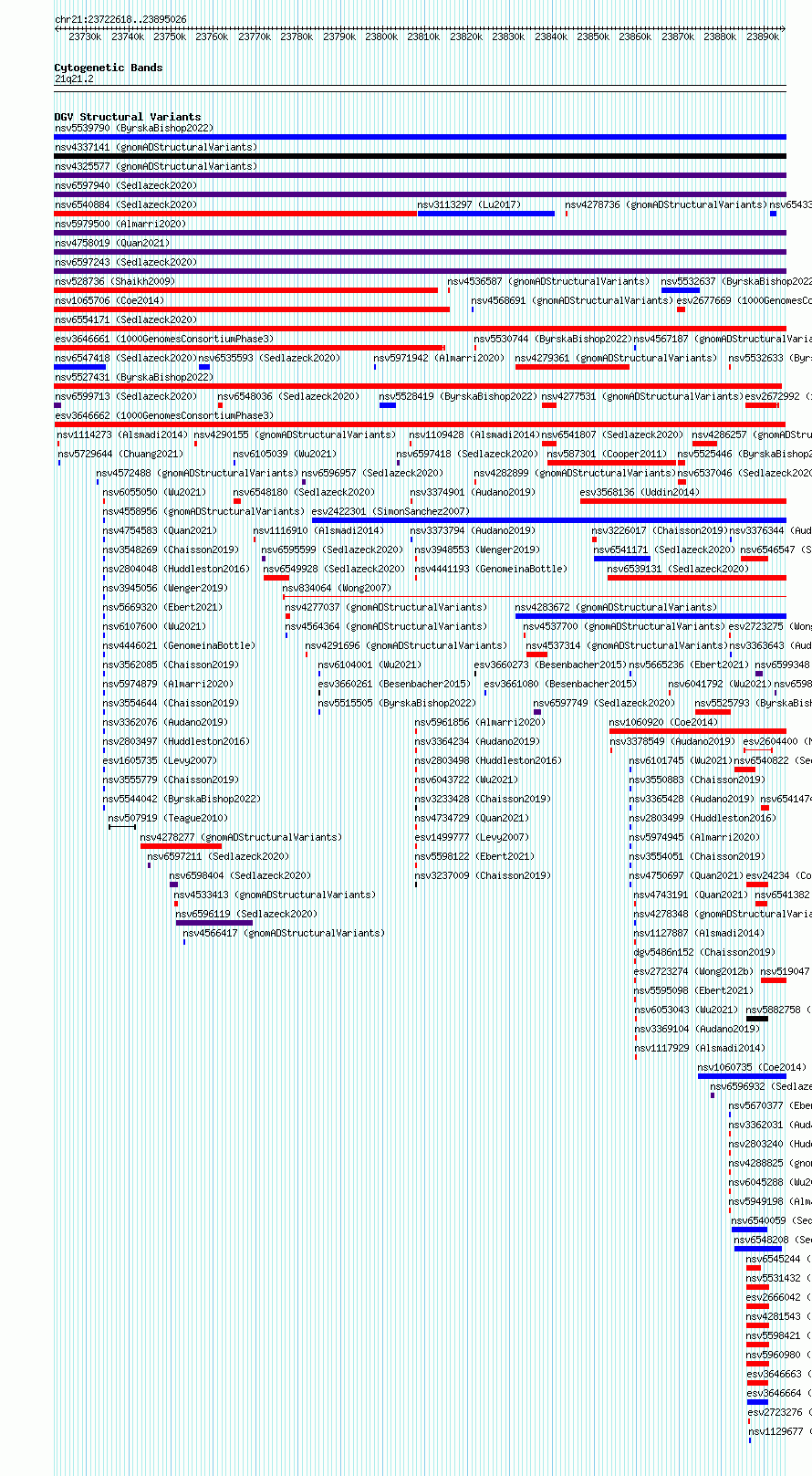Click the Cytogenetic Bands track title
The width and height of the screenshot is (812, 1476).
point(109,68)
